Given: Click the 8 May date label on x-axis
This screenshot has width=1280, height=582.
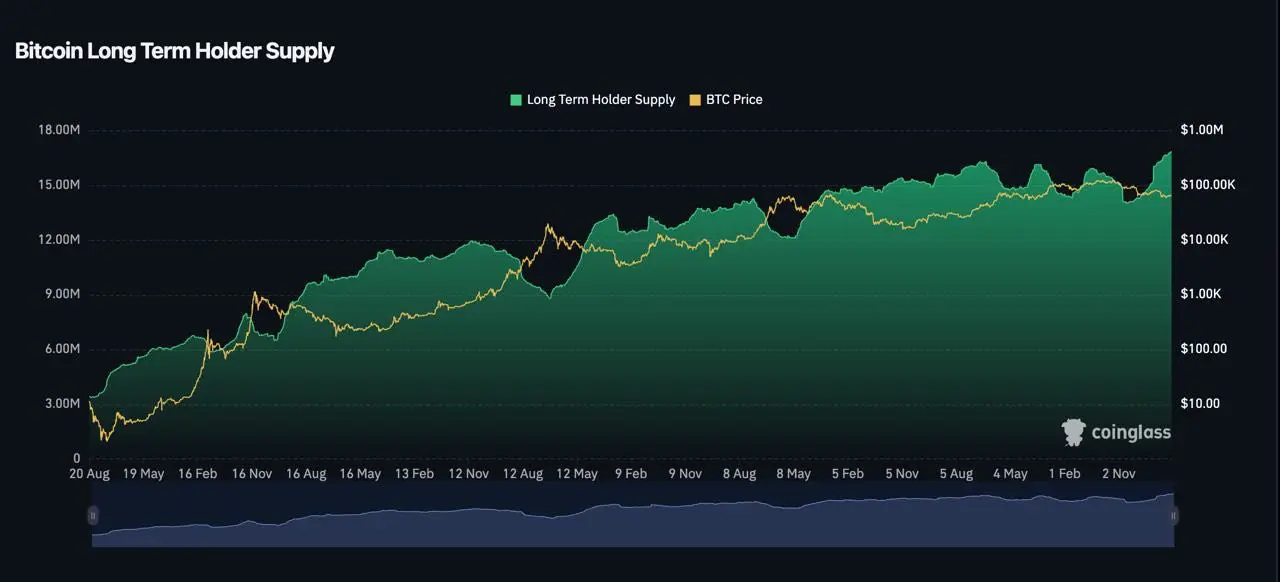Looking at the screenshot, I should [793, 474].
